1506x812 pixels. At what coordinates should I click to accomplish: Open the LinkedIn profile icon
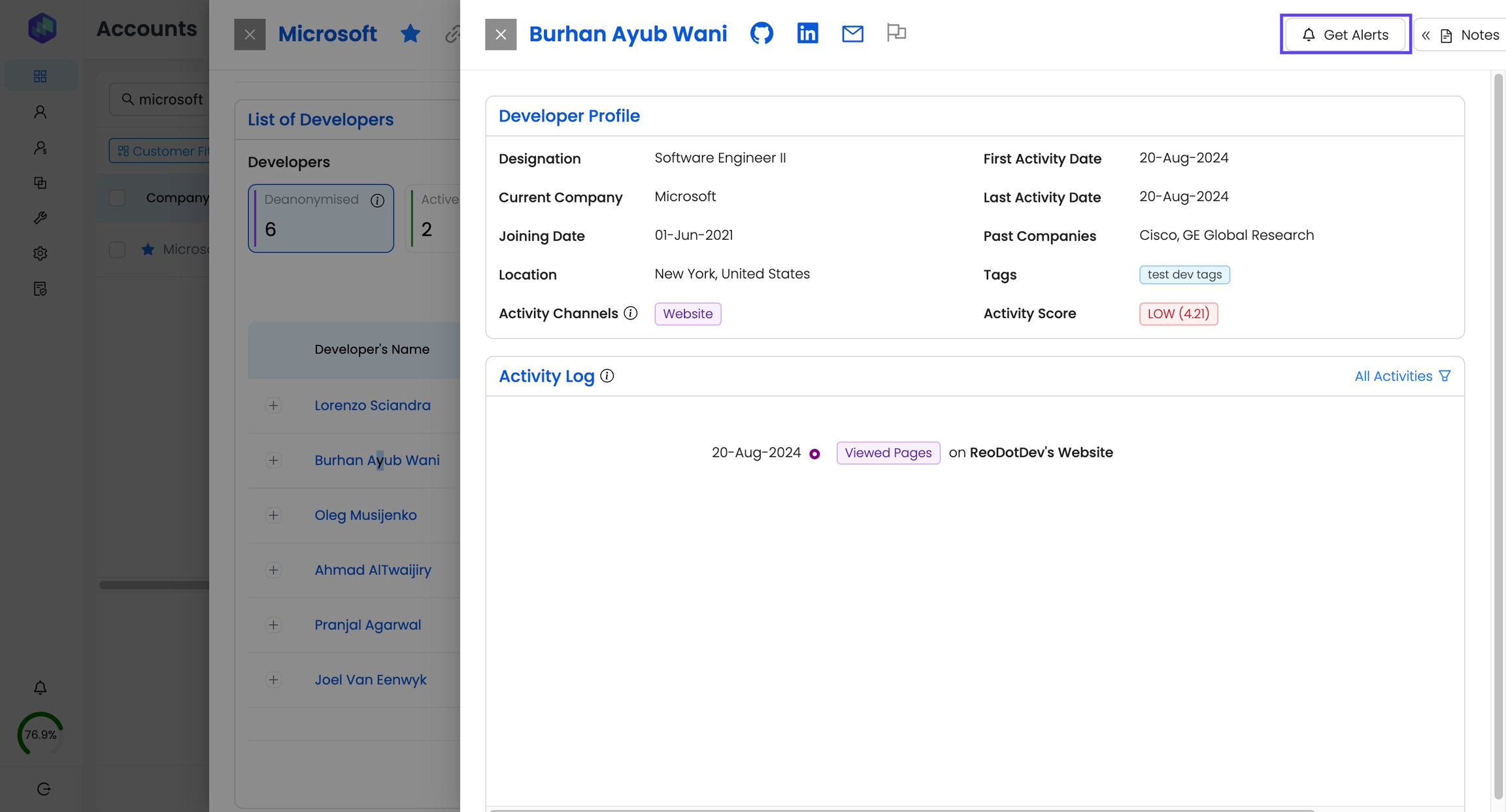click(807, 33)
